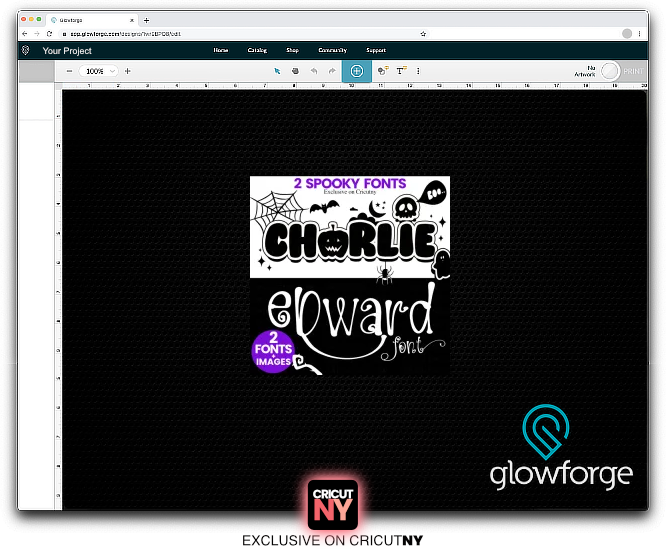Viewport: 666px width, 552px height.
Task: Select the glowforge browser tab
Action: pos(91,20)
